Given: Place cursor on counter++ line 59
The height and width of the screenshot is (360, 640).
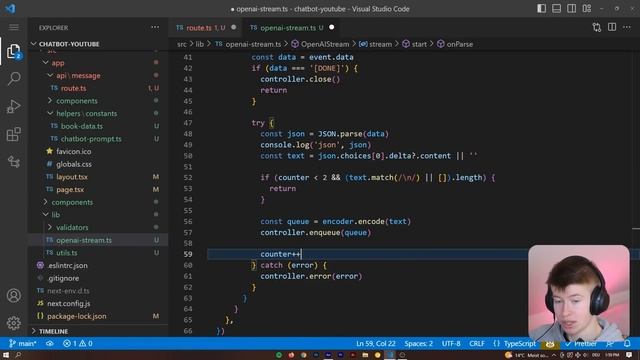Looking at the screenshot, I should [x=280, y=254].
